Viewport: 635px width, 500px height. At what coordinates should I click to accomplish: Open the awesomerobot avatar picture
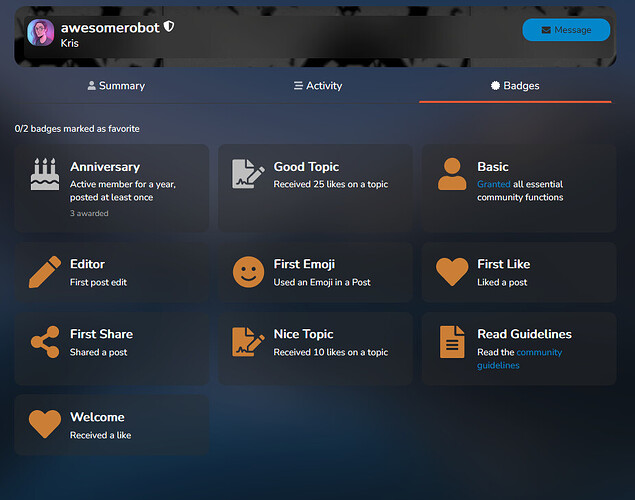(40, 33)
